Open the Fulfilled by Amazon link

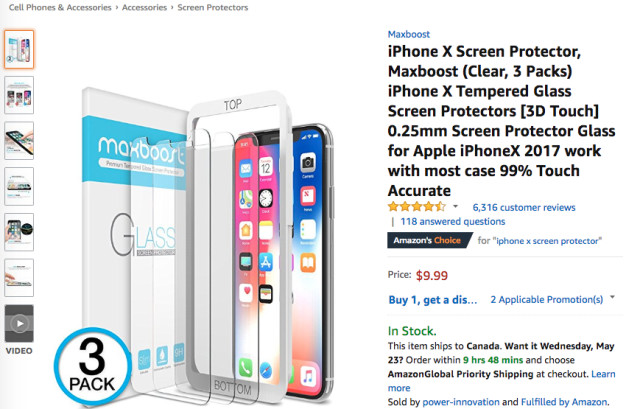564,402
